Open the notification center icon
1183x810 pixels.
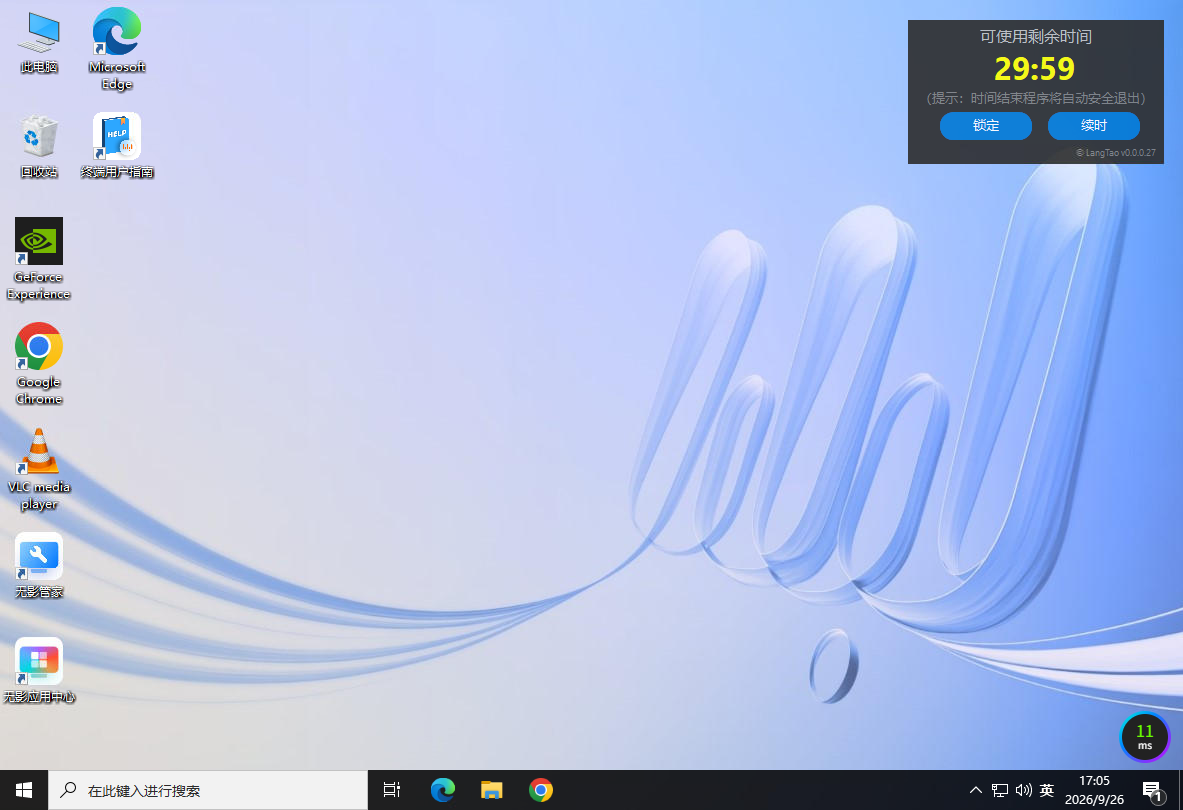click(x=1152, y=790)
